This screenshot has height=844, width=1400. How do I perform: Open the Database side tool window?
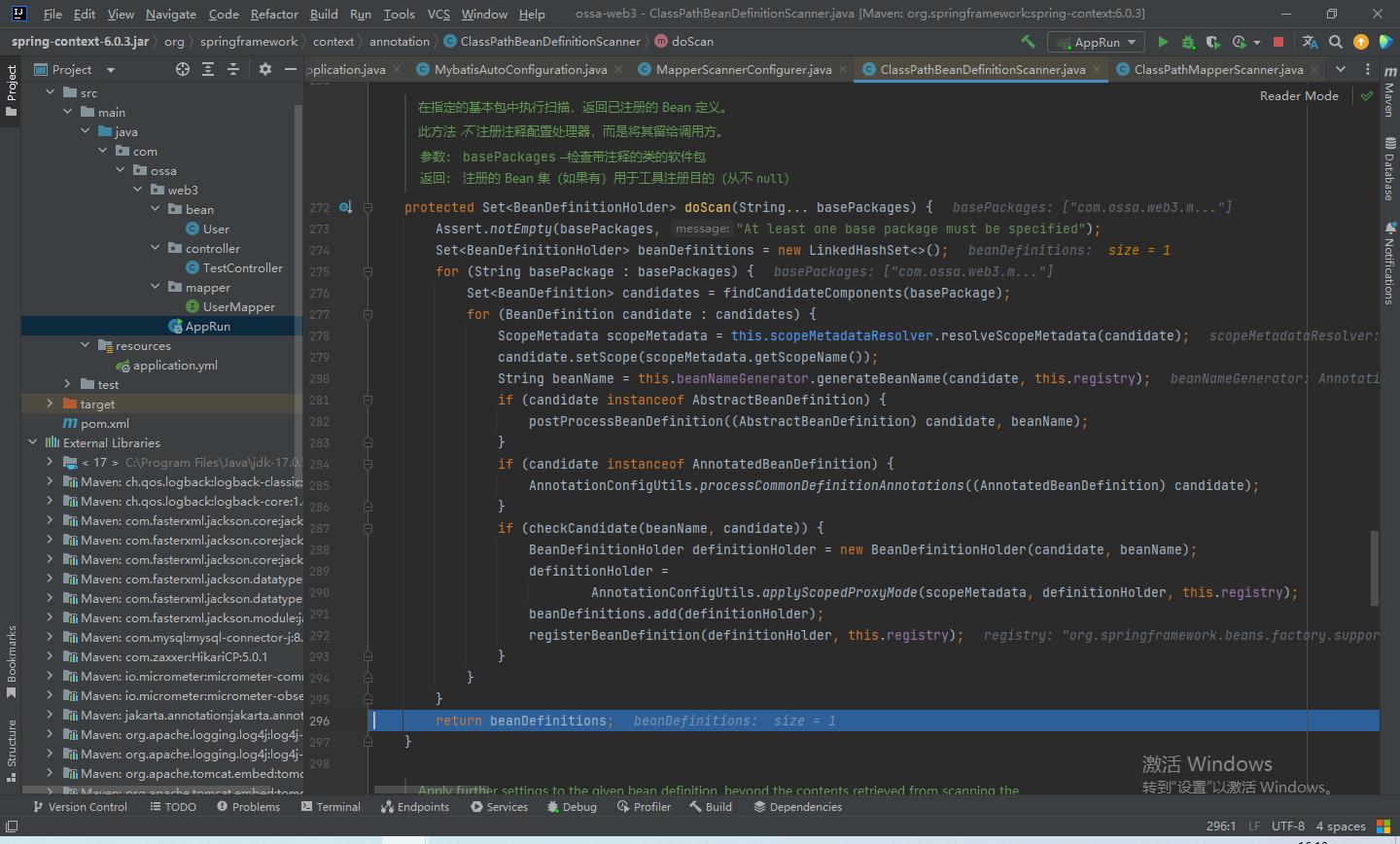click(x=1389, y=168)
